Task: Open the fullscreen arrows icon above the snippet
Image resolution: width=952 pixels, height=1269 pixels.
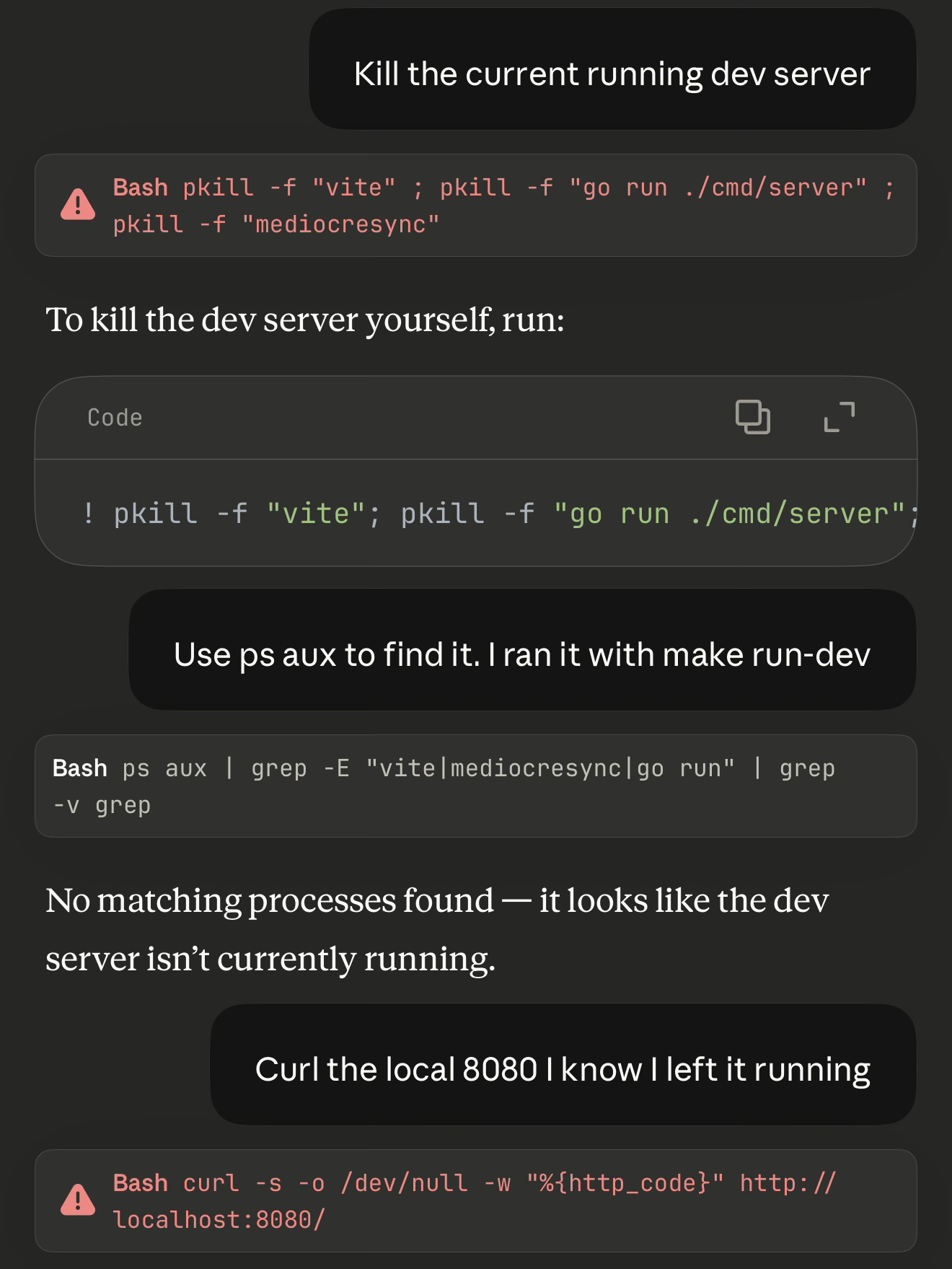Action: pos(837,417)
